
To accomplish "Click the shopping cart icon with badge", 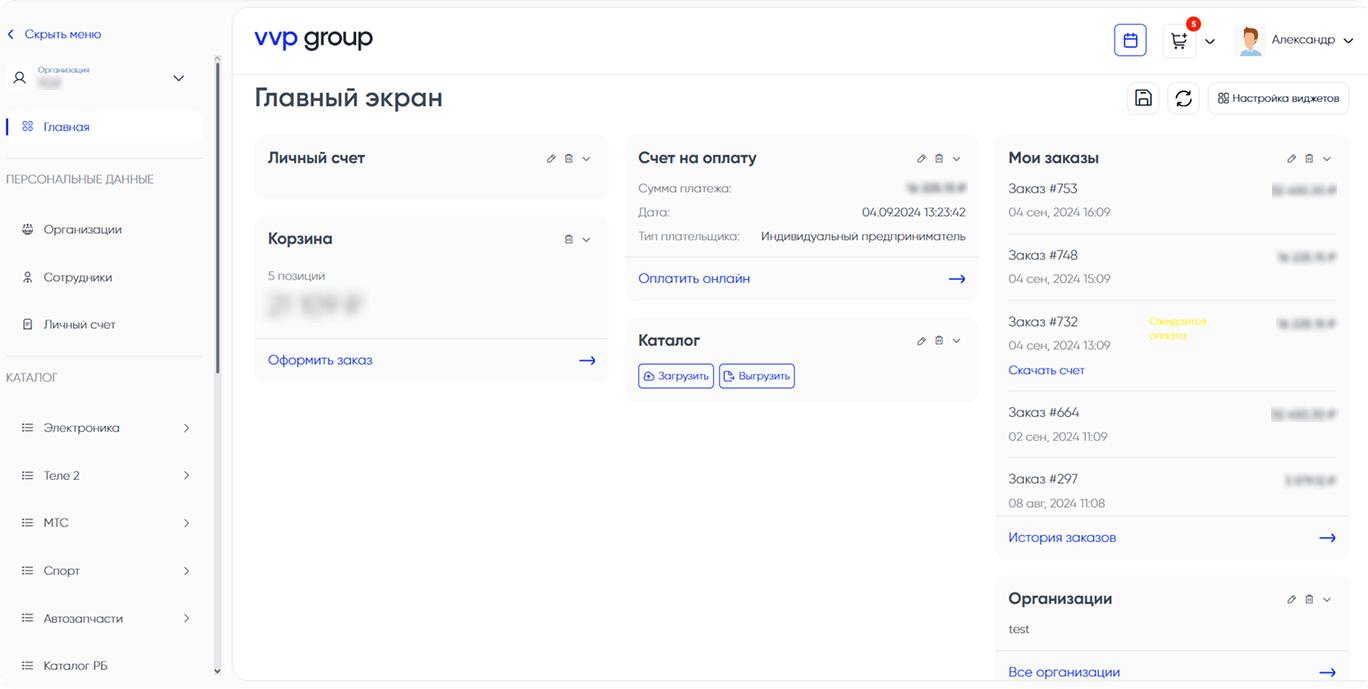I will (x=1180, y=41).
